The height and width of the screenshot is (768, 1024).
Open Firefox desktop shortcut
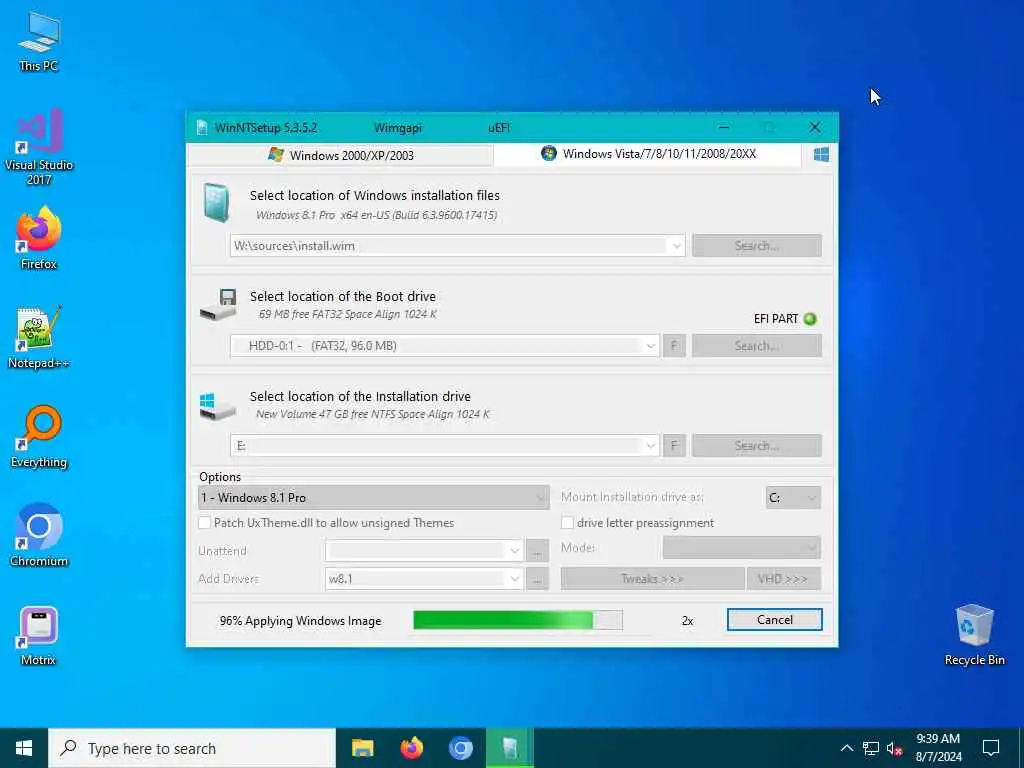[39, 238]
